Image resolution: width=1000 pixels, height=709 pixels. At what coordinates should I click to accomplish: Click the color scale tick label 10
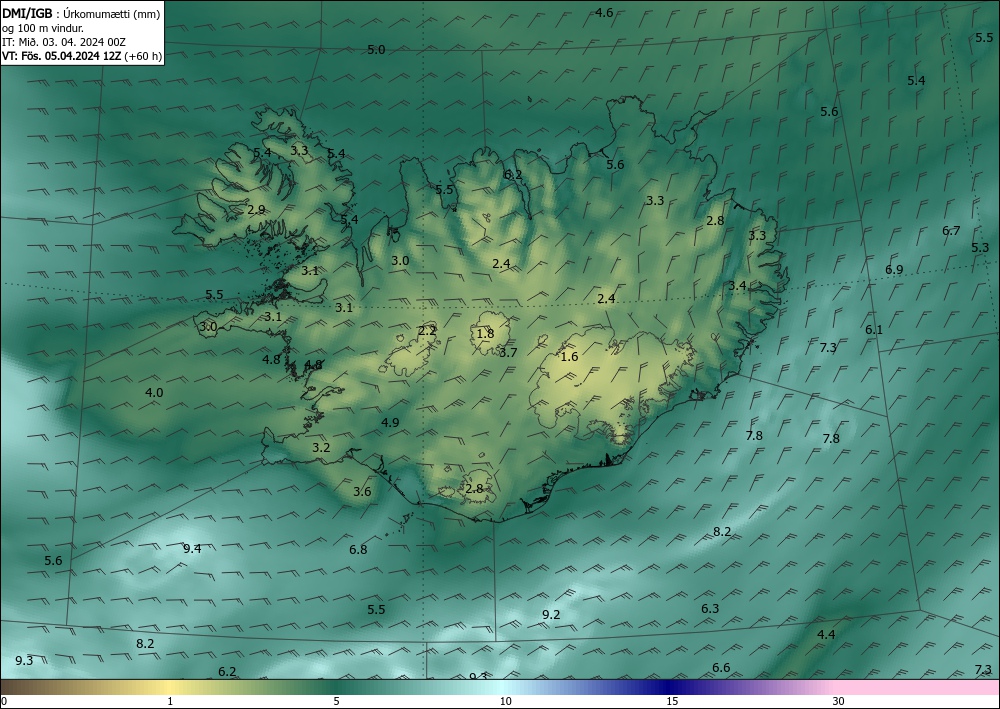click(x=505, y=701)
